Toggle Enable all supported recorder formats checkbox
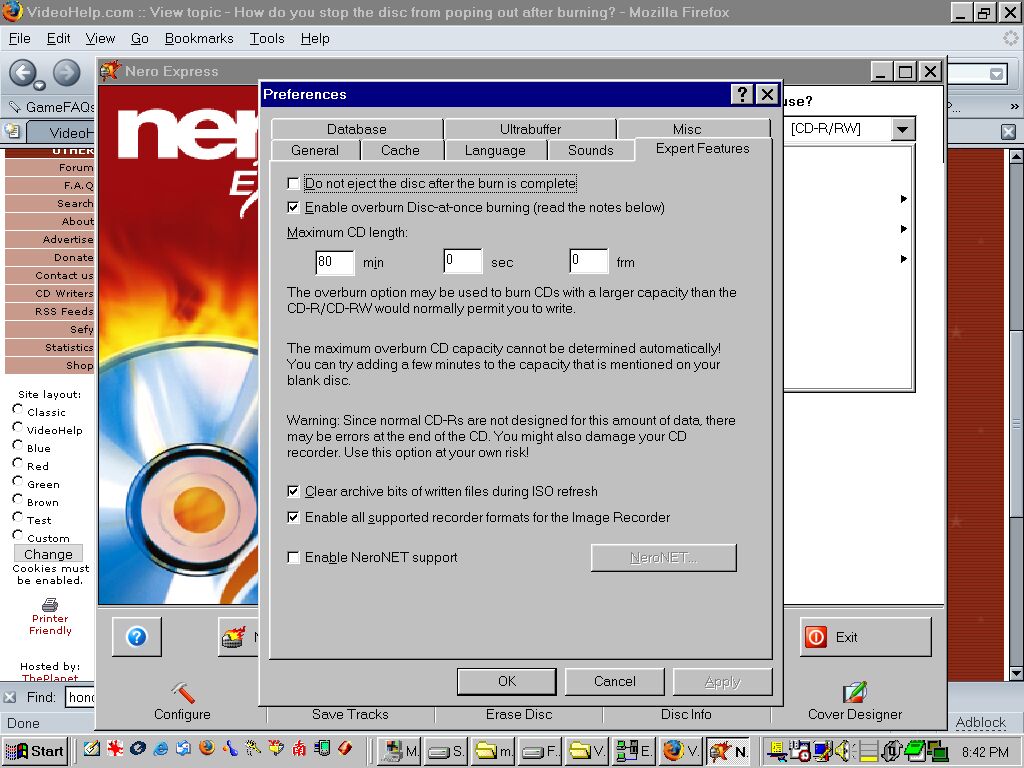 tap(293, 517)
